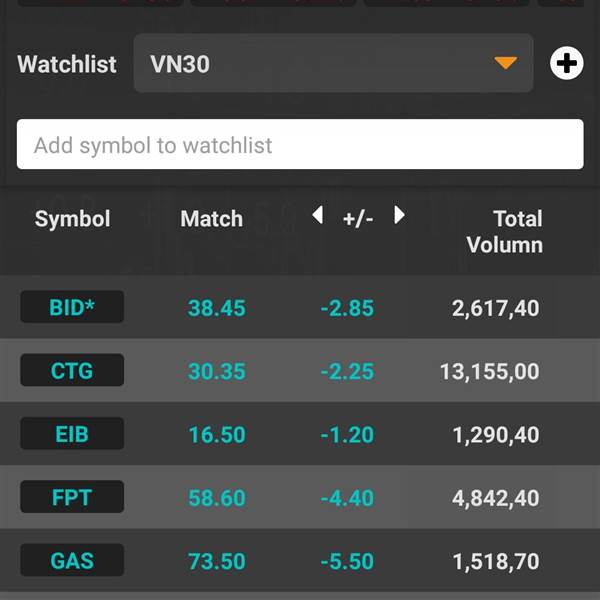
Task: Sort by the Symbol column header
Action: pos(72,218)
